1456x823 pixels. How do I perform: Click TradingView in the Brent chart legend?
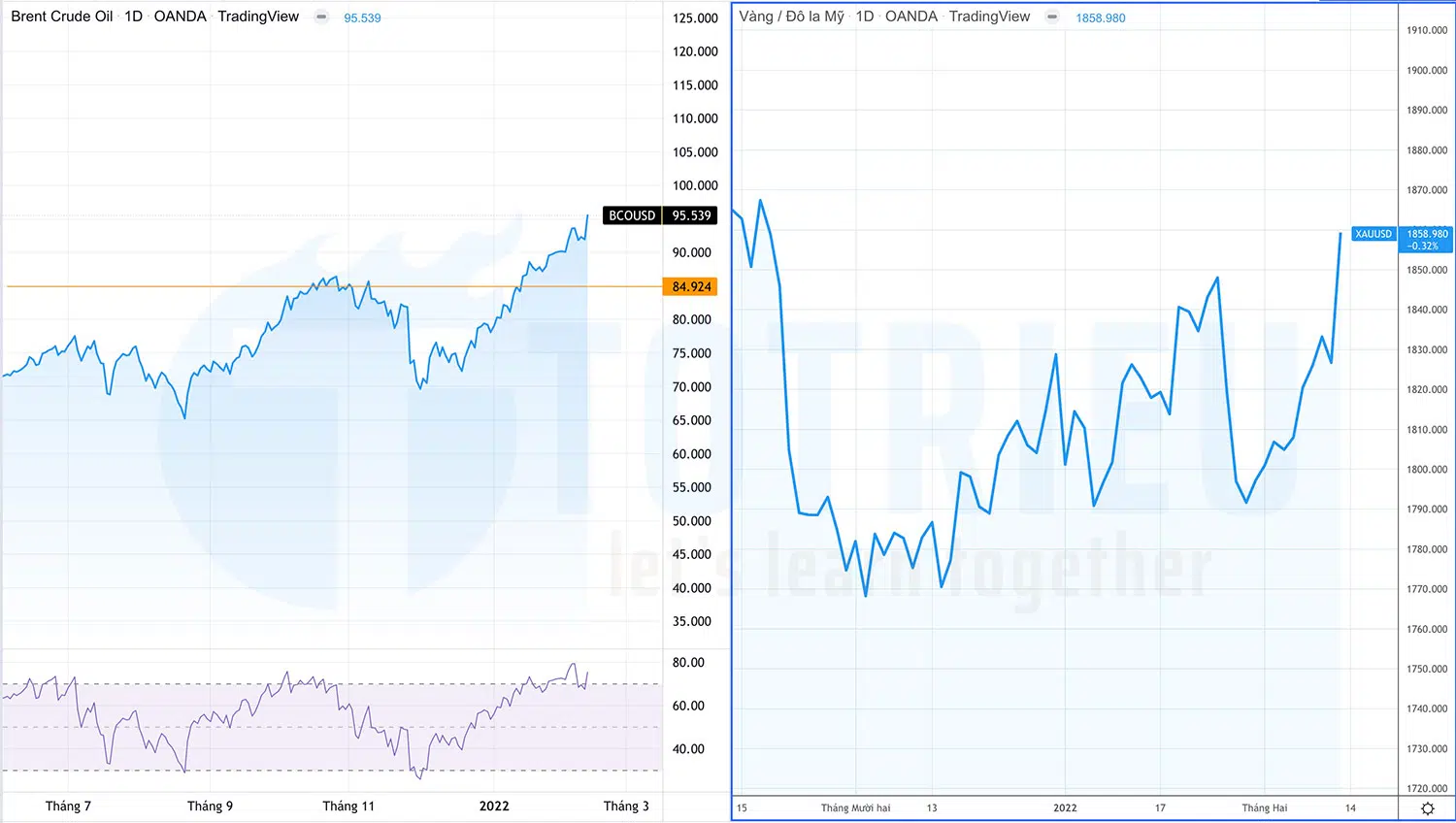click(x=258, y=16)
